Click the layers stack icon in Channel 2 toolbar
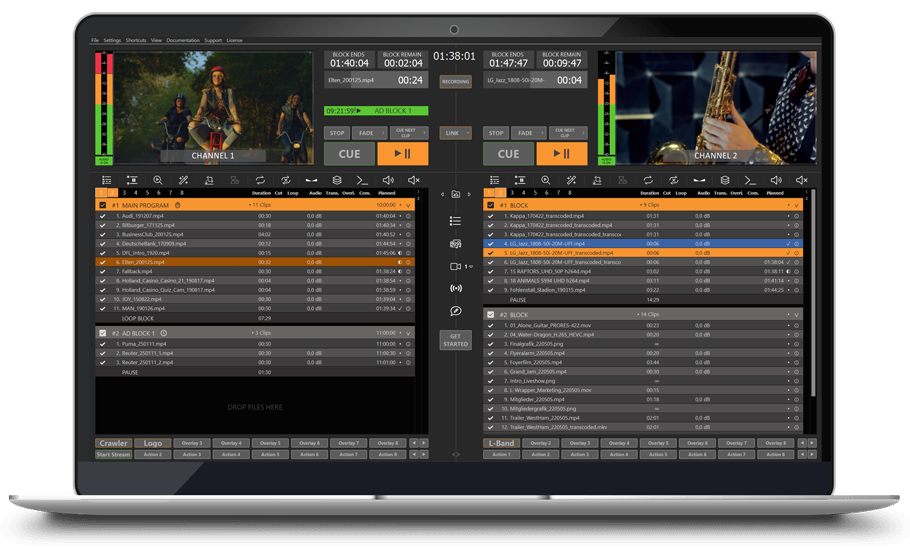The image size is (910, 550). coord(724,180)
